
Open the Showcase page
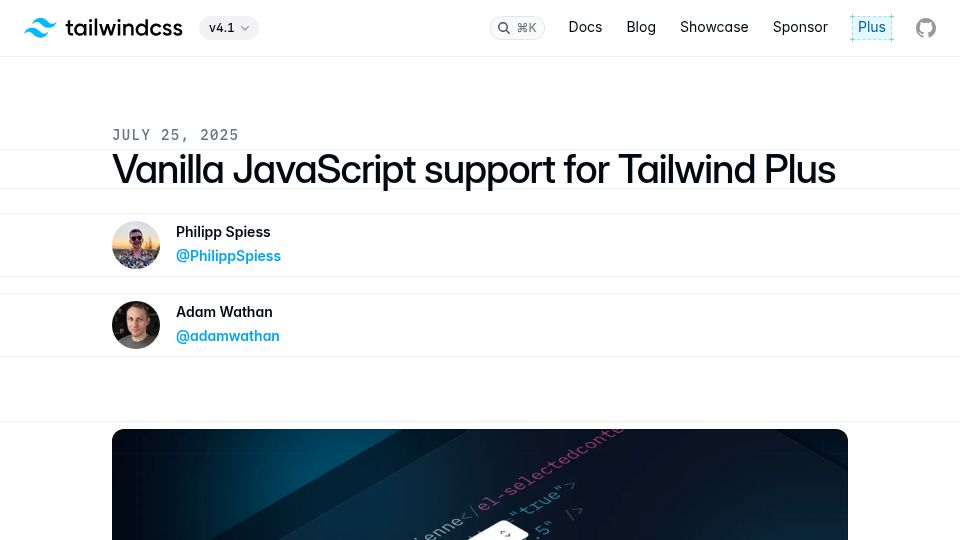(714, 28)
